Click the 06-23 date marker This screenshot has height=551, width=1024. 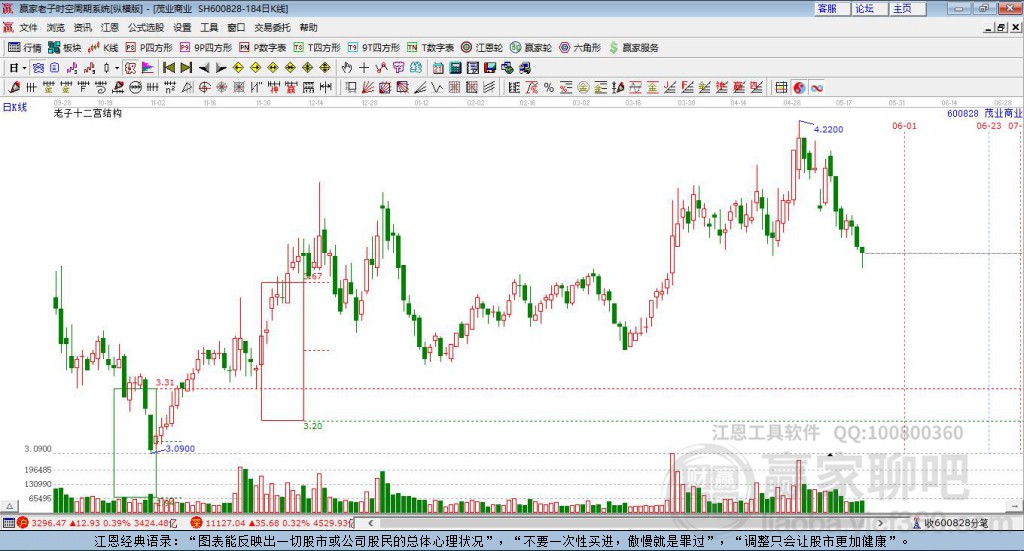pos(989,125)
